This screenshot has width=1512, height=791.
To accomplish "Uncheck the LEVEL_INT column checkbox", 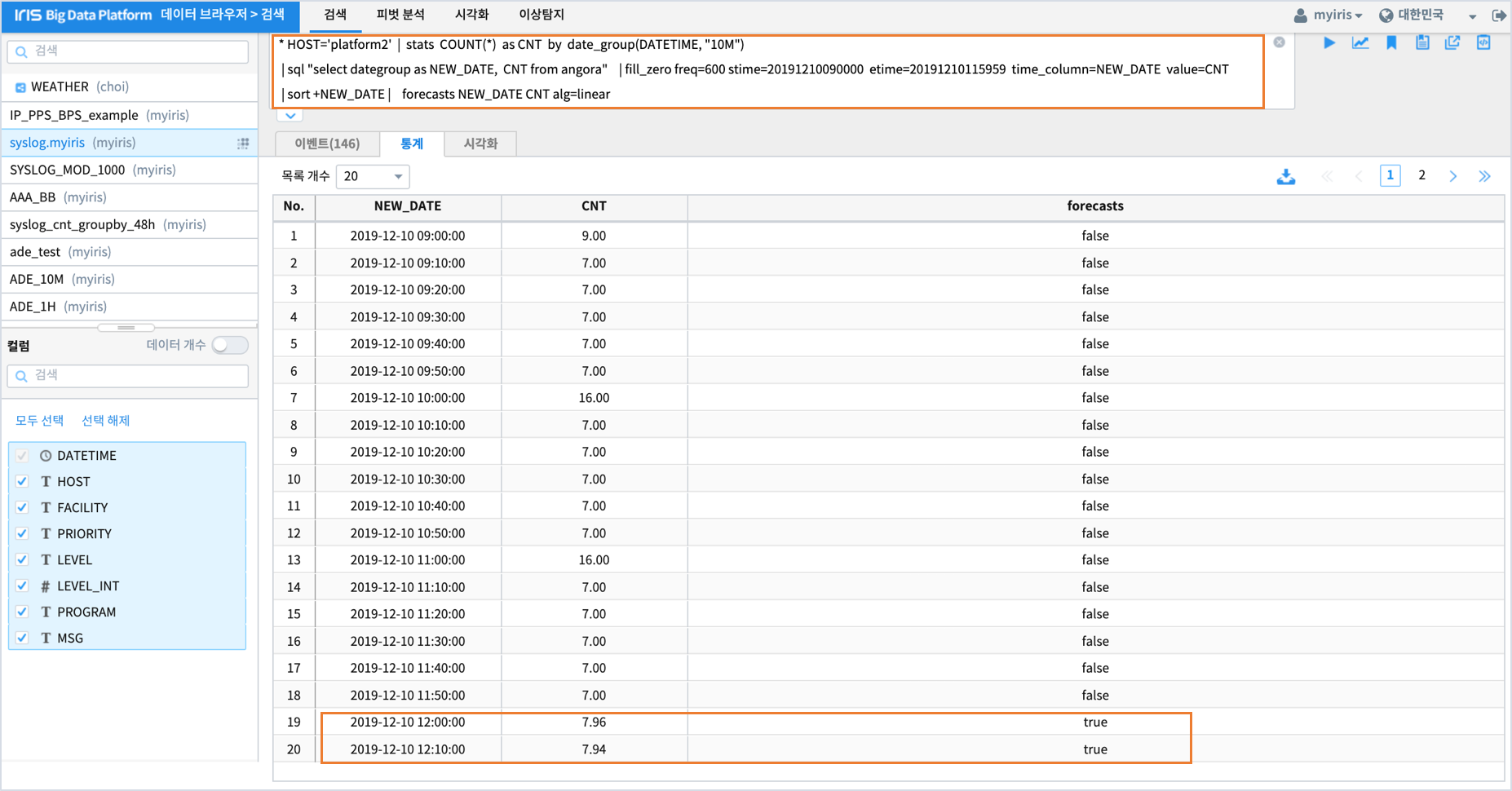I will pyautogui.click(x=22, y=586).
